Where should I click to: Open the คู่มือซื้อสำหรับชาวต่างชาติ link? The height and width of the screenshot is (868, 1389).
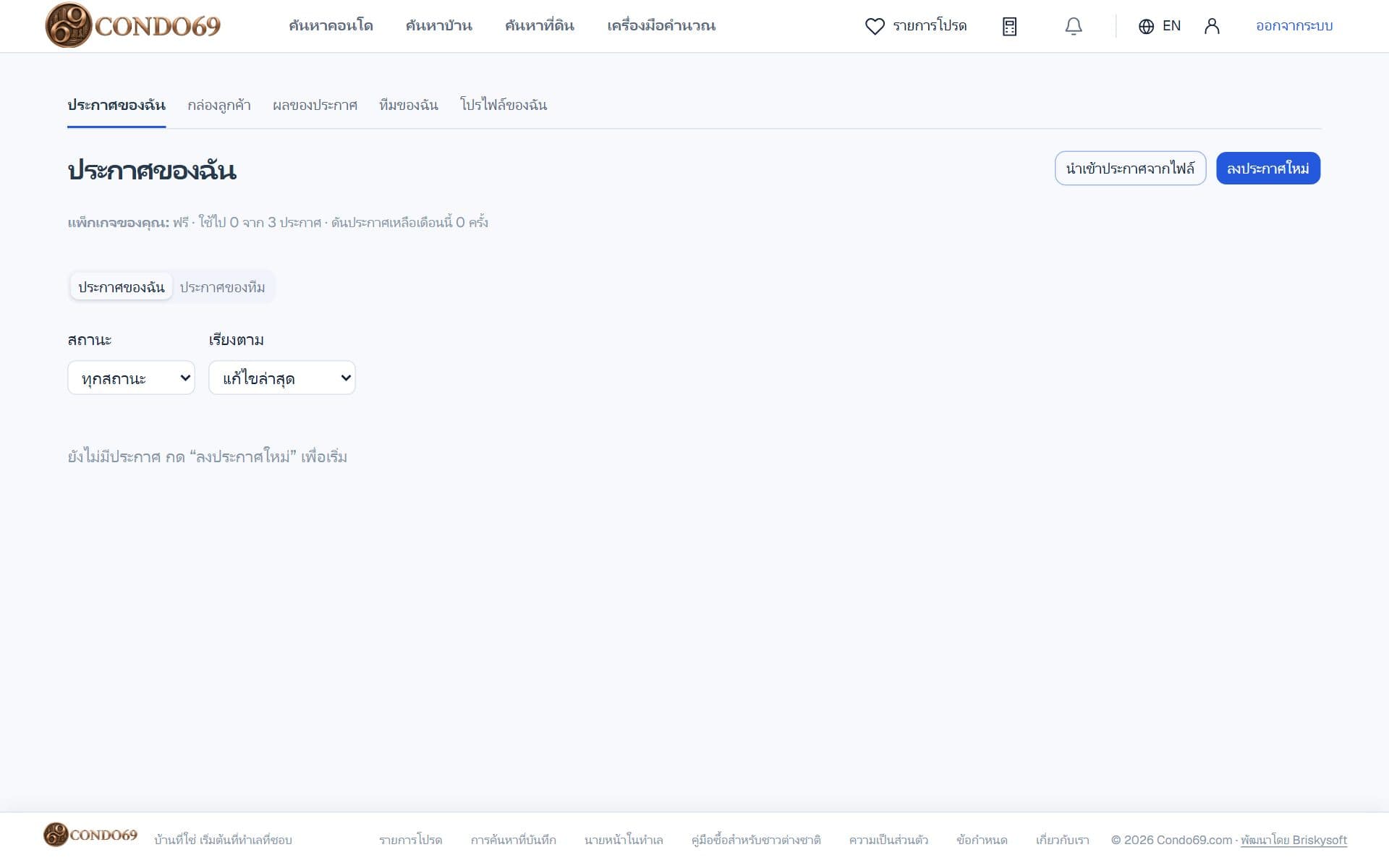756,840
